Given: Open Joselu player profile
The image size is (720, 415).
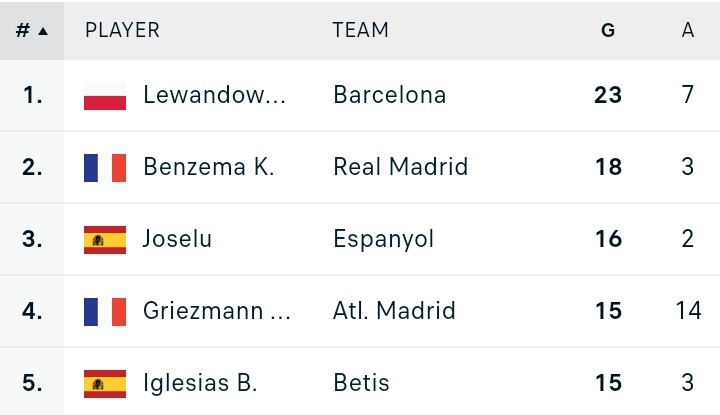Looking at the screenshot, I should click(177, 239).
